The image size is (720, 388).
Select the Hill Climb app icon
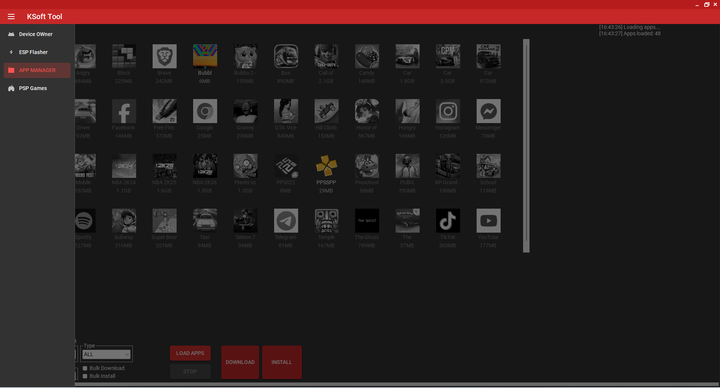(326, 111)
